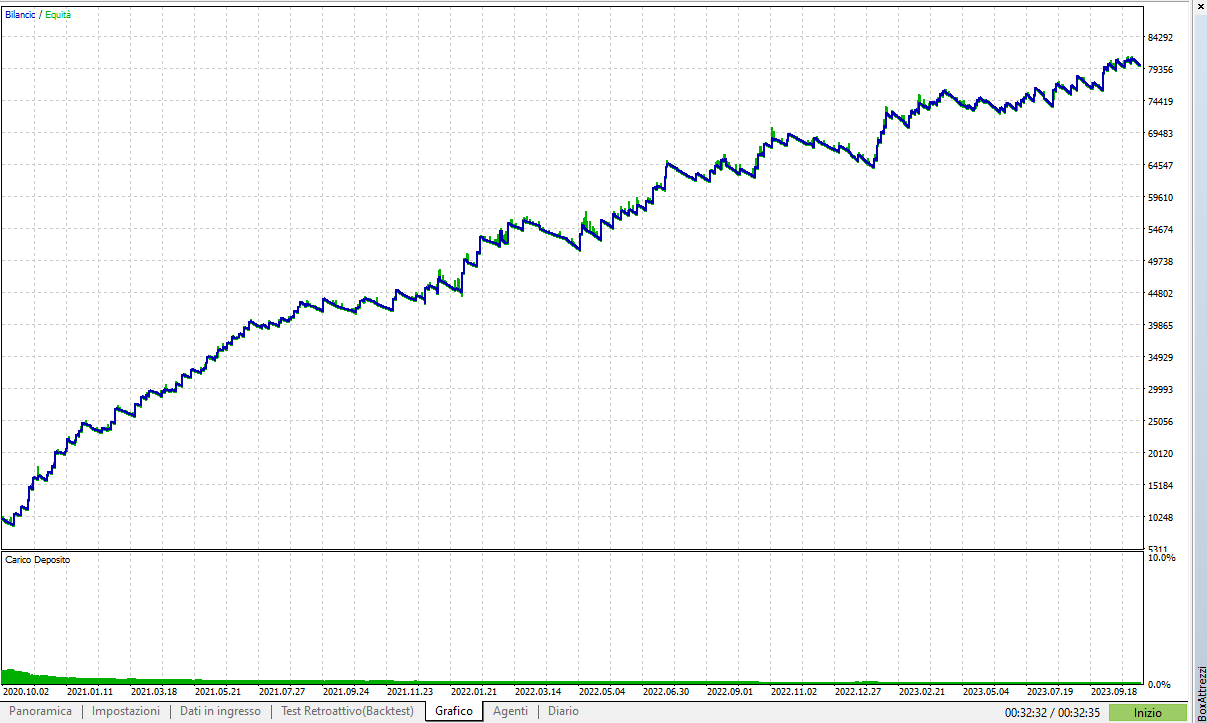Click the 79356 axis value
The width and height of the screenshot is (1207, 723).
click(1160, 70)
